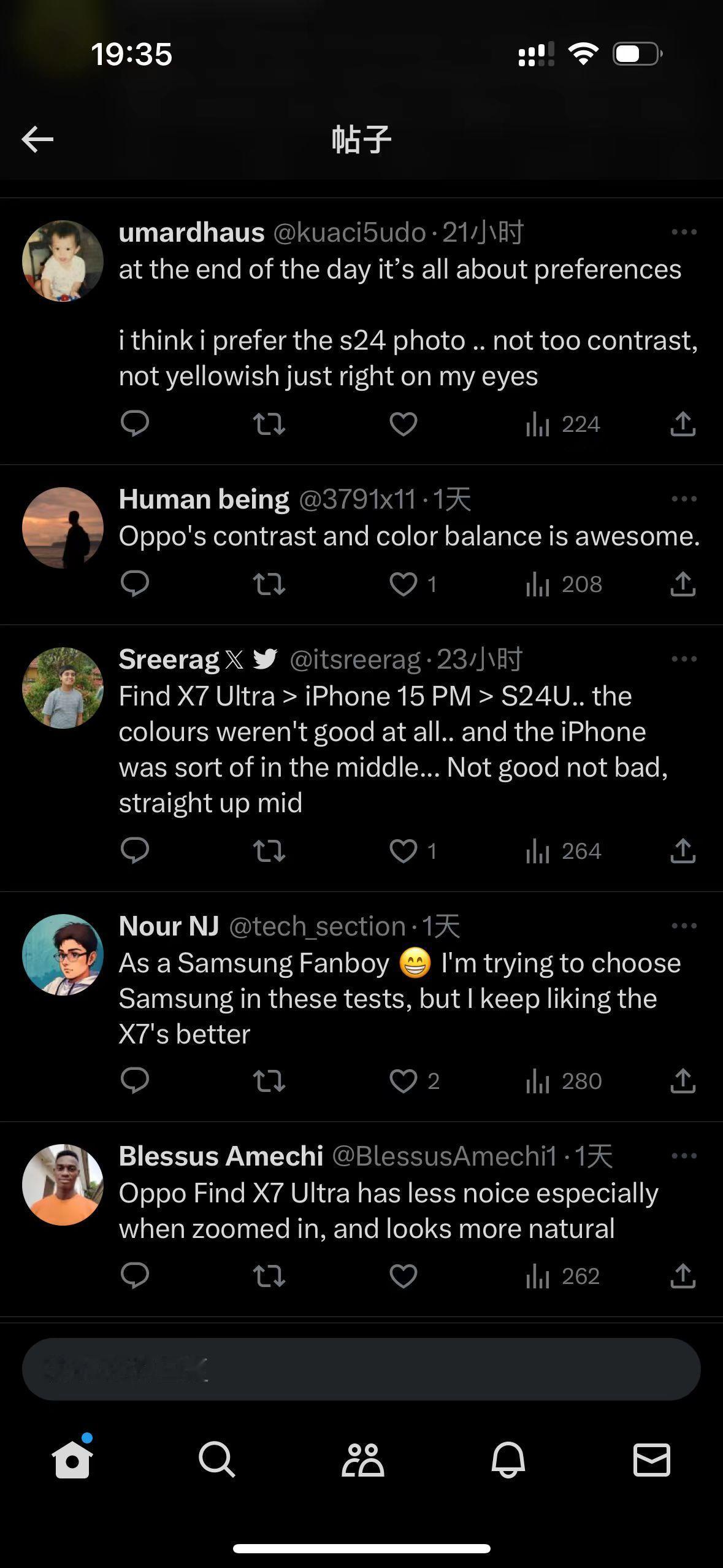This screenshot has height=1568, width=723.
Task: Open Blessus Amechi's profile name
Action: click(x=221, y=1156)
